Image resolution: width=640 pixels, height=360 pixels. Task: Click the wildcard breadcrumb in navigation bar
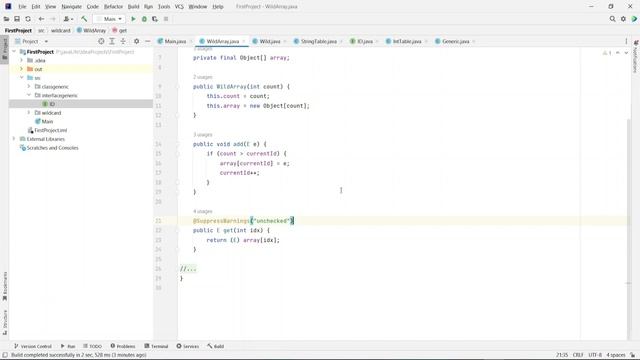coord(60,31)
